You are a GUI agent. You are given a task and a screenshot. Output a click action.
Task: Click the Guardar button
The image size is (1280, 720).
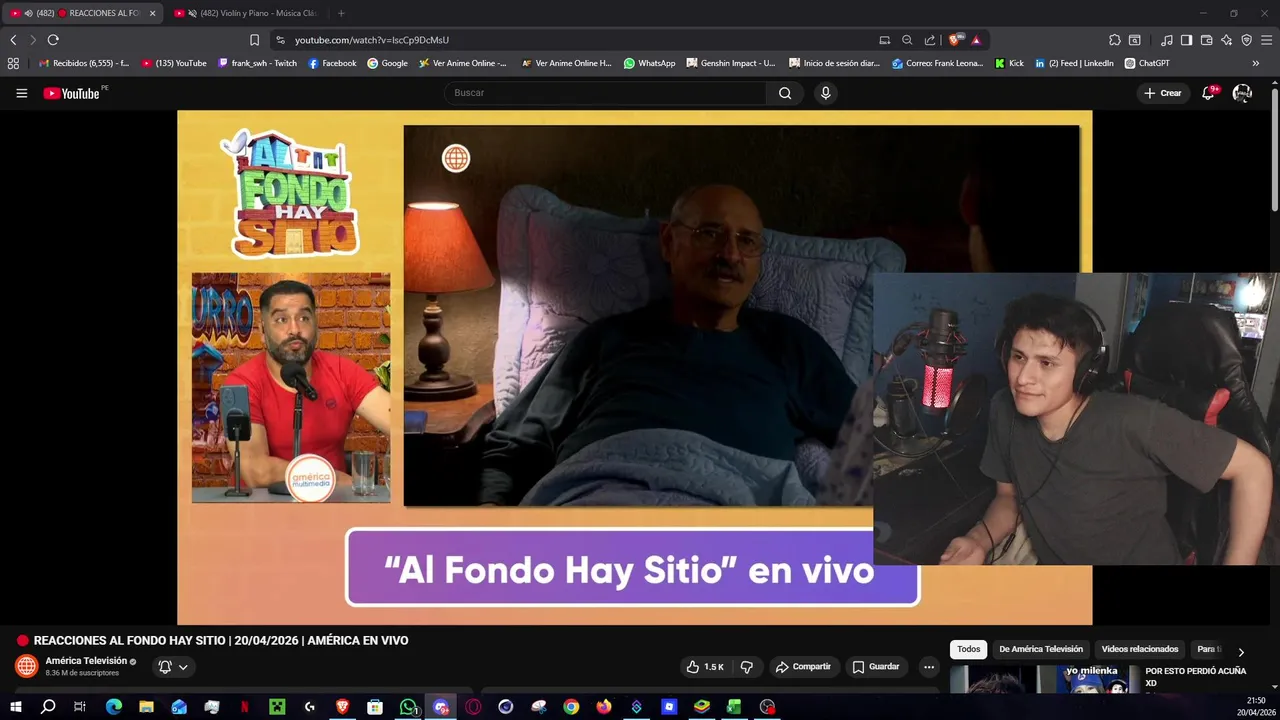[876, 667]
